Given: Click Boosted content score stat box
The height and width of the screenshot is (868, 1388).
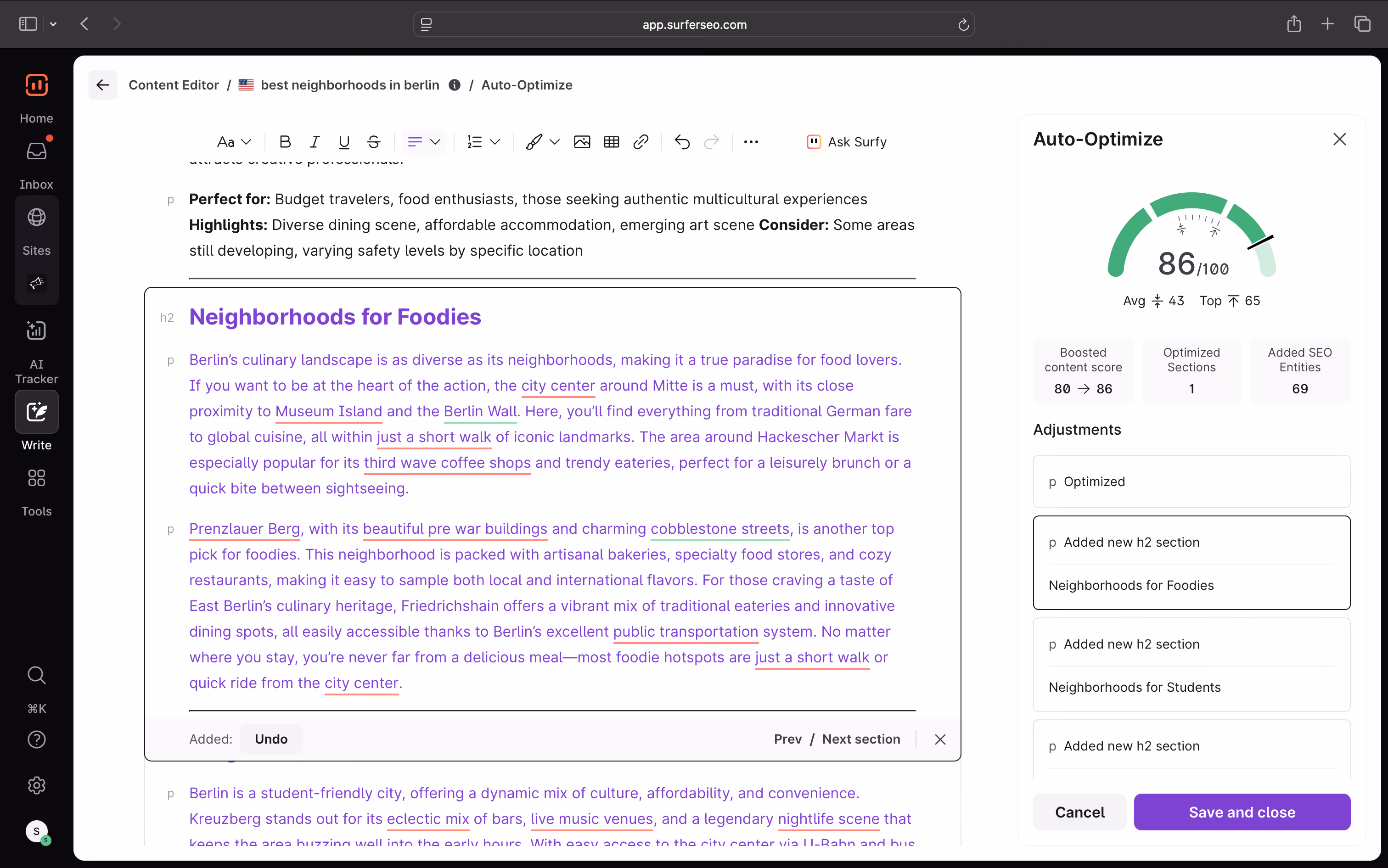Looking at the screenshot, I should 1083,371.
